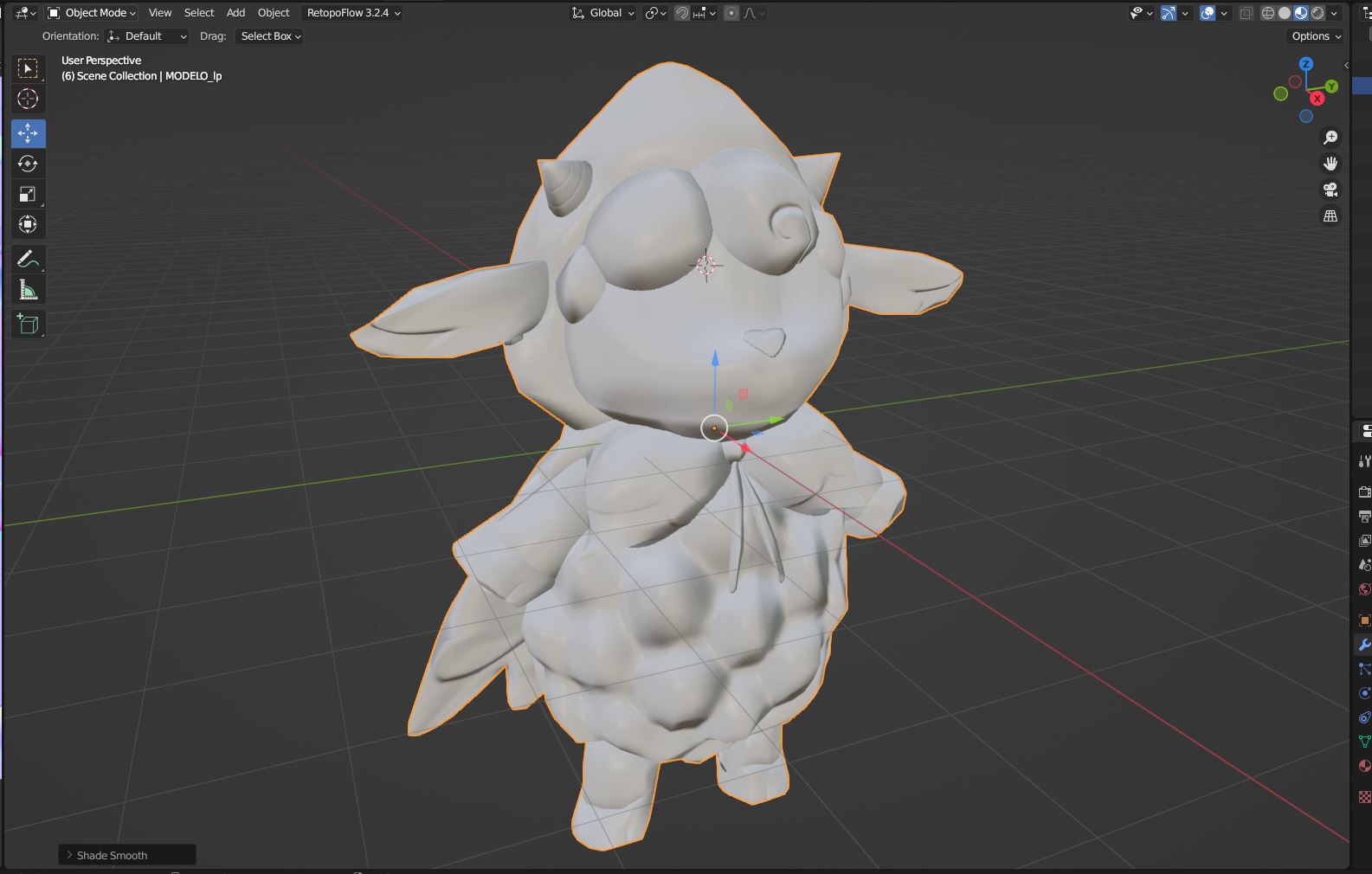Open the Object Data properties tab

(1363, 742)
